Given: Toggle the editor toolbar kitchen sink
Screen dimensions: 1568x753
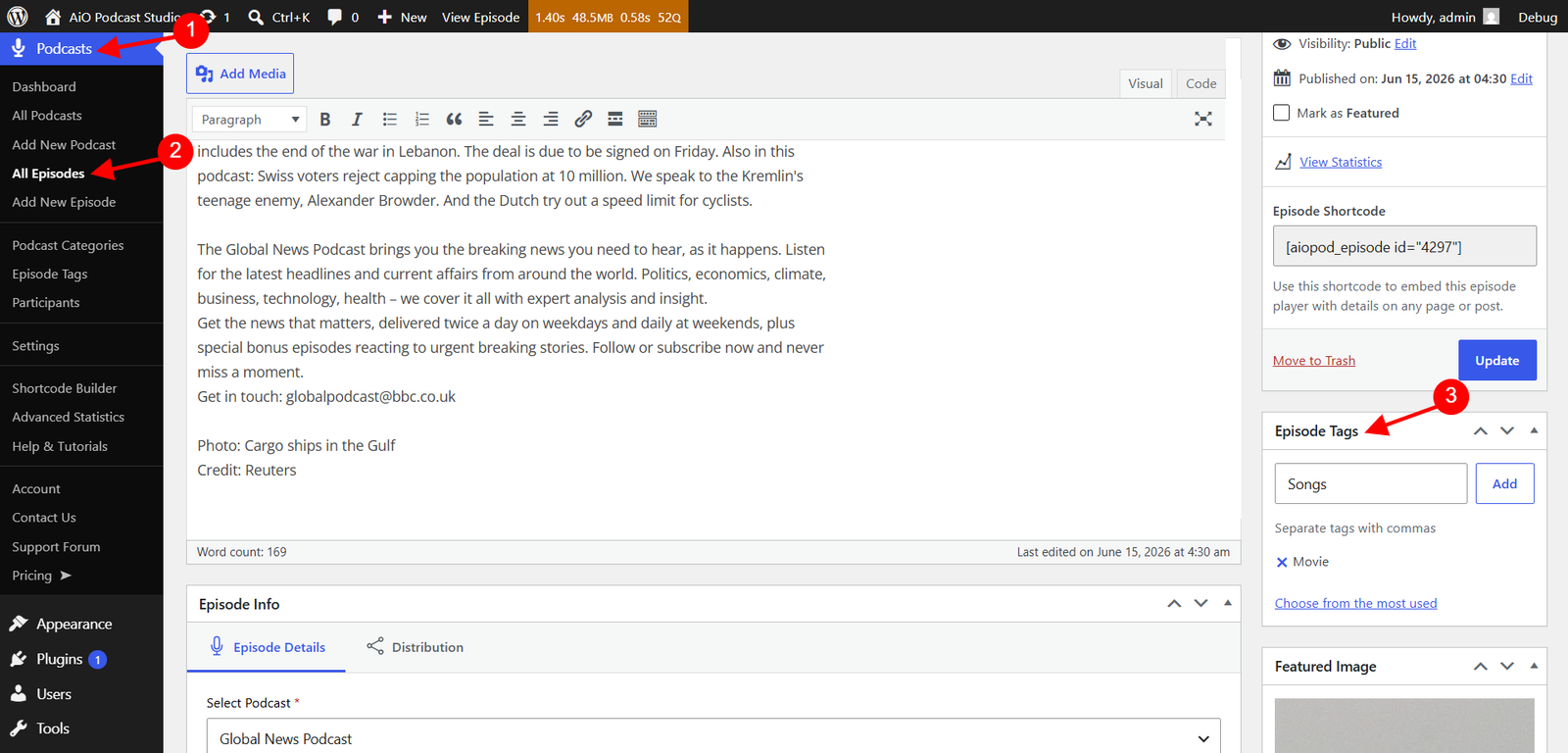Looking at the screenshot, I should click(x=648, y=119).
